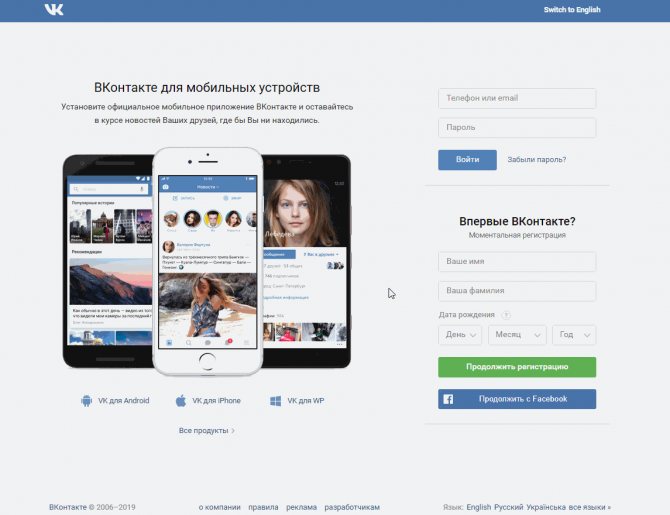Click the ВКонтакте © 2006–2019 footer link
This screenshot has height=515, width=670.
tap(92, 507)
